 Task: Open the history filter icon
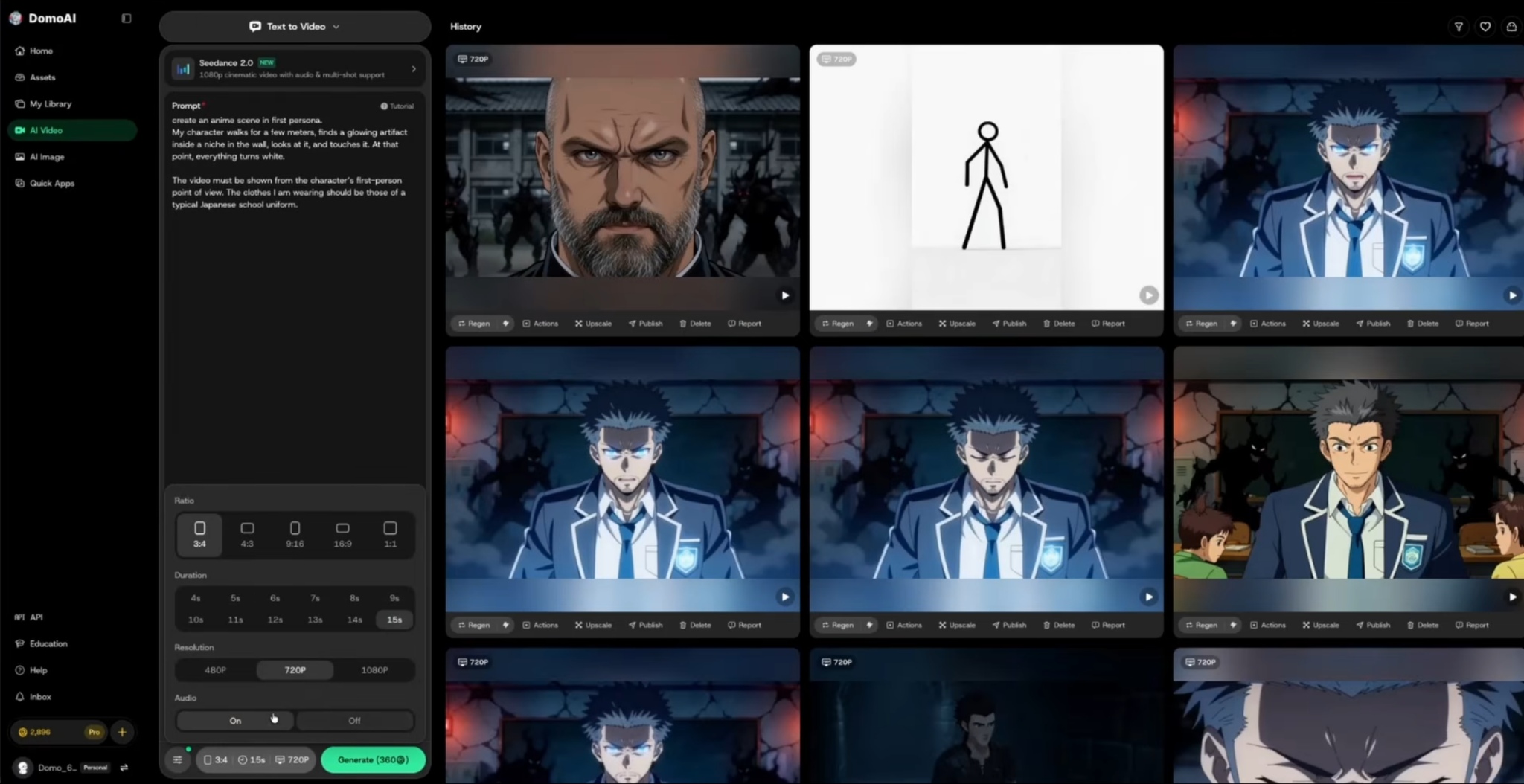(1459, 27)
